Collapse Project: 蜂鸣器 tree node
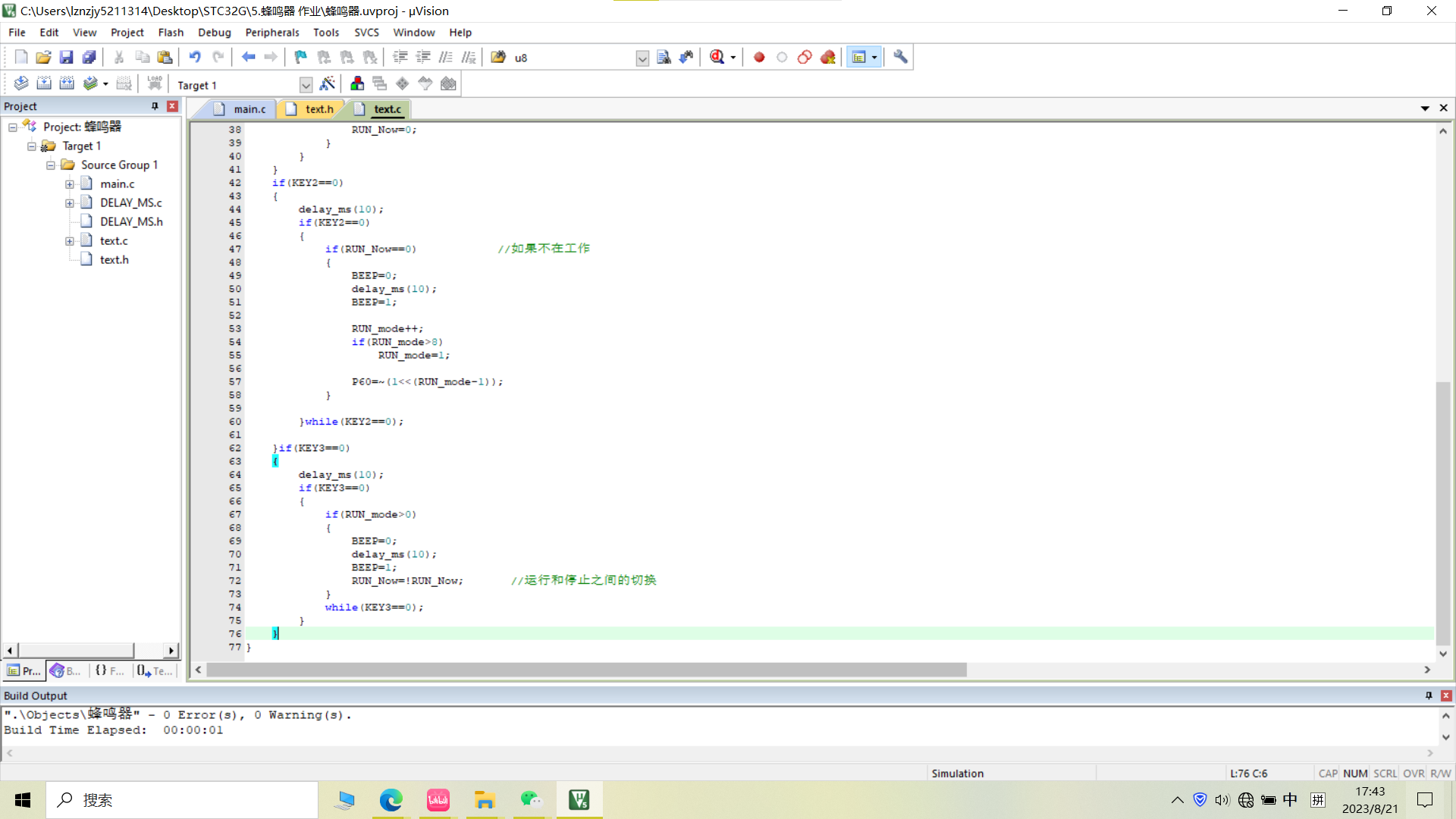 (13, 127)
